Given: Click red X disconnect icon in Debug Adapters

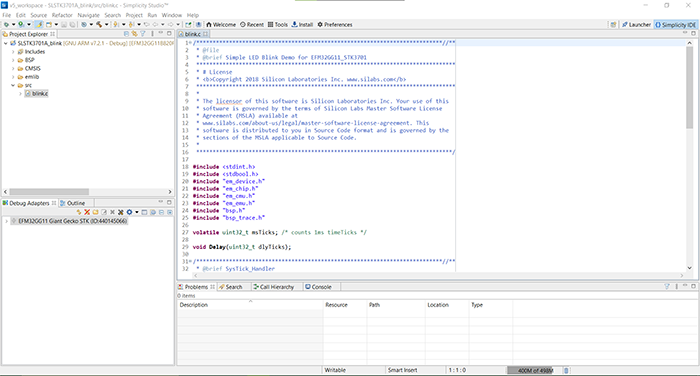Looking at the screenshot, I should [87, 212].
